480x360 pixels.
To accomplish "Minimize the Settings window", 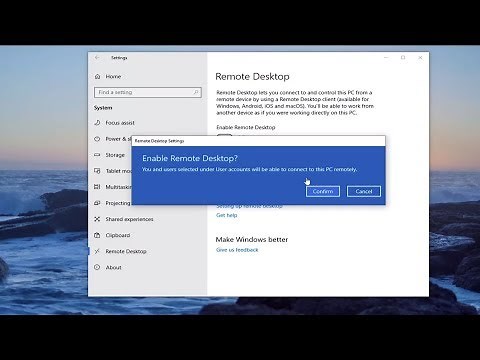I will point(386,58).
